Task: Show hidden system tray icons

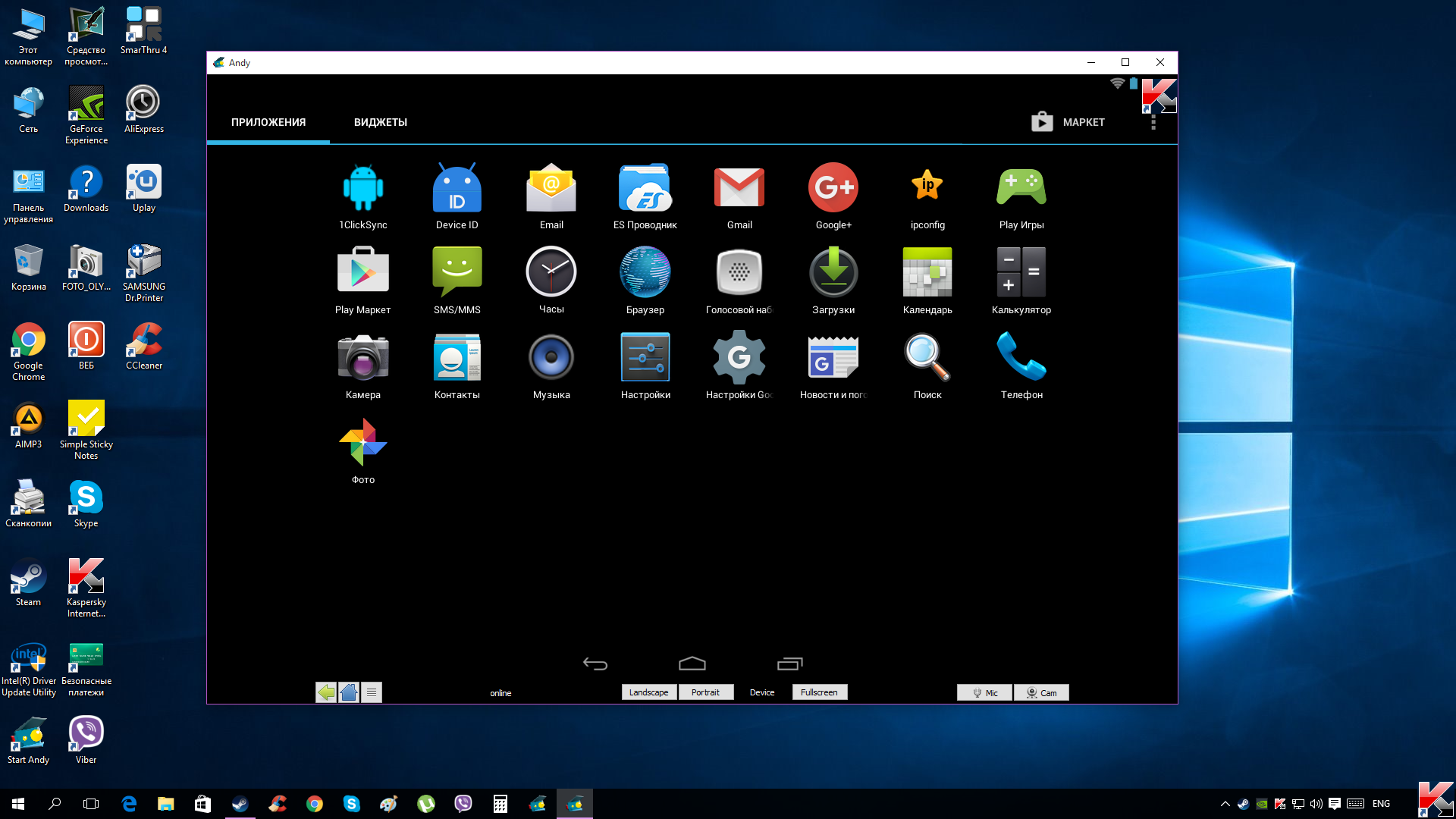Action: click(x=1225, y=804)
